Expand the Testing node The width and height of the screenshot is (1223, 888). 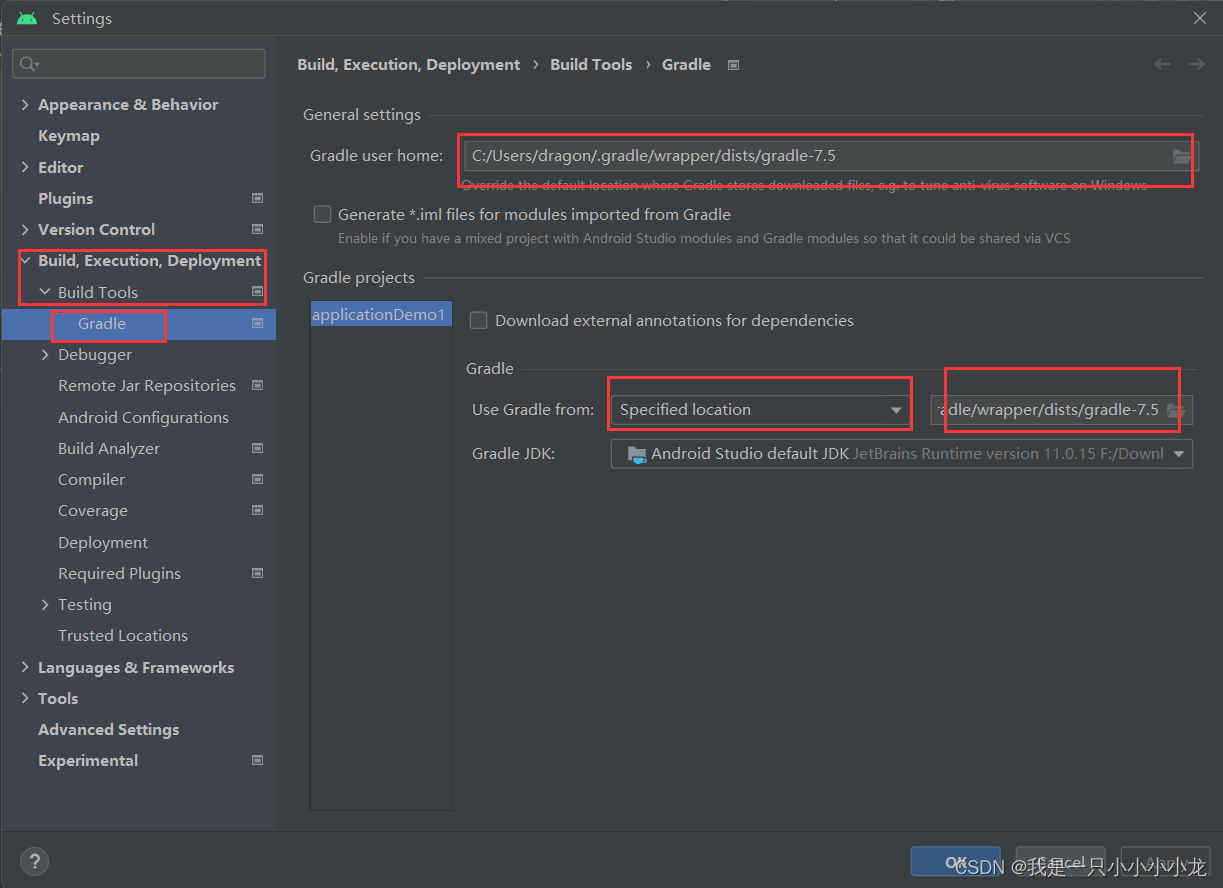(45, 604)
